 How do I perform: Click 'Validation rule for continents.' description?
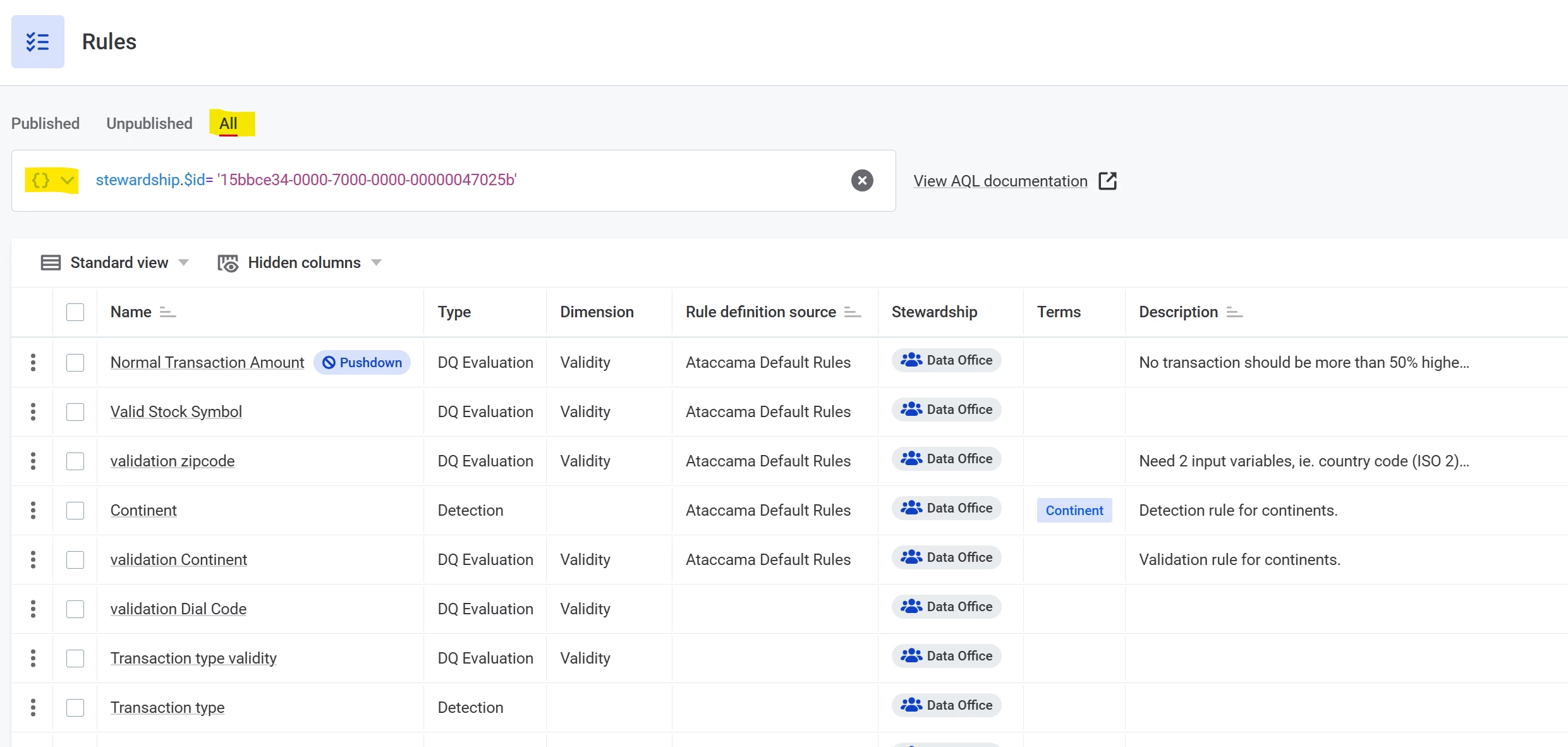[x=1239, y=560]
